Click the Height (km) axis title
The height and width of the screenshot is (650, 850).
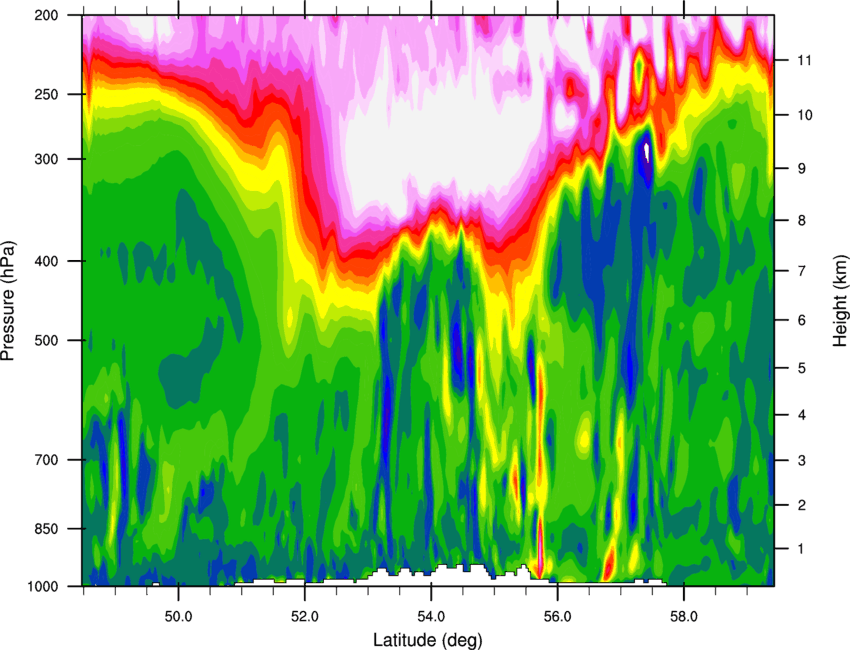[839, 300]
